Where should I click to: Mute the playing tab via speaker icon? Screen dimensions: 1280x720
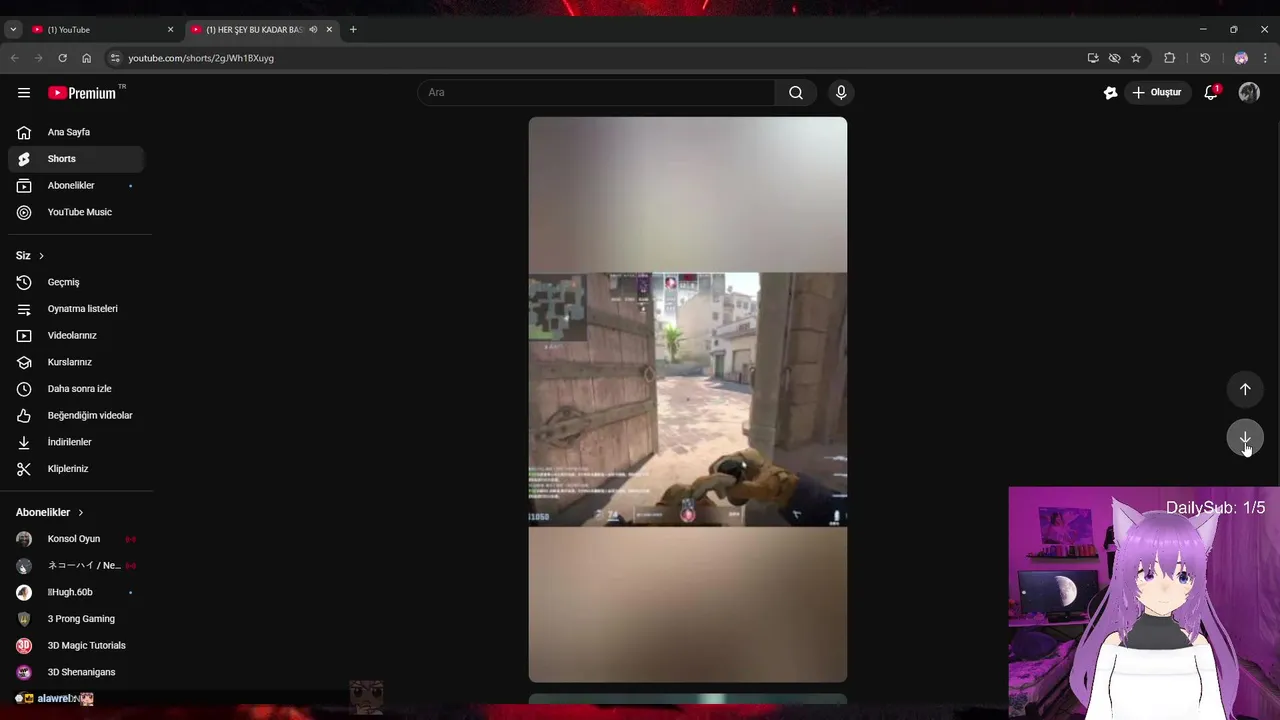(x=313, y=30)
